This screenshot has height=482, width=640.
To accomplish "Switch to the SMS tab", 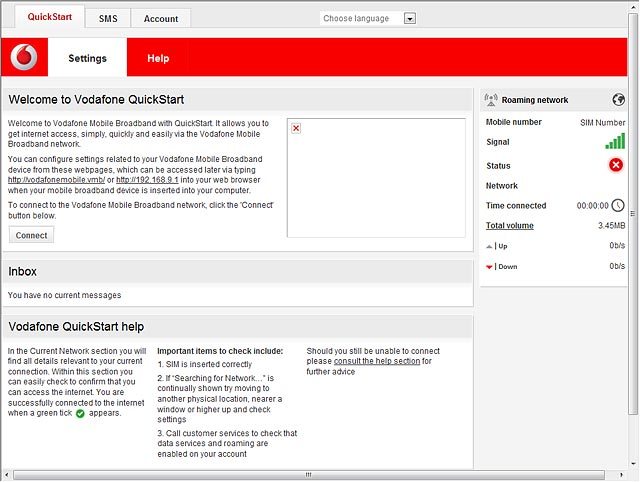I will pyautogui.click(x=108, y=19).
